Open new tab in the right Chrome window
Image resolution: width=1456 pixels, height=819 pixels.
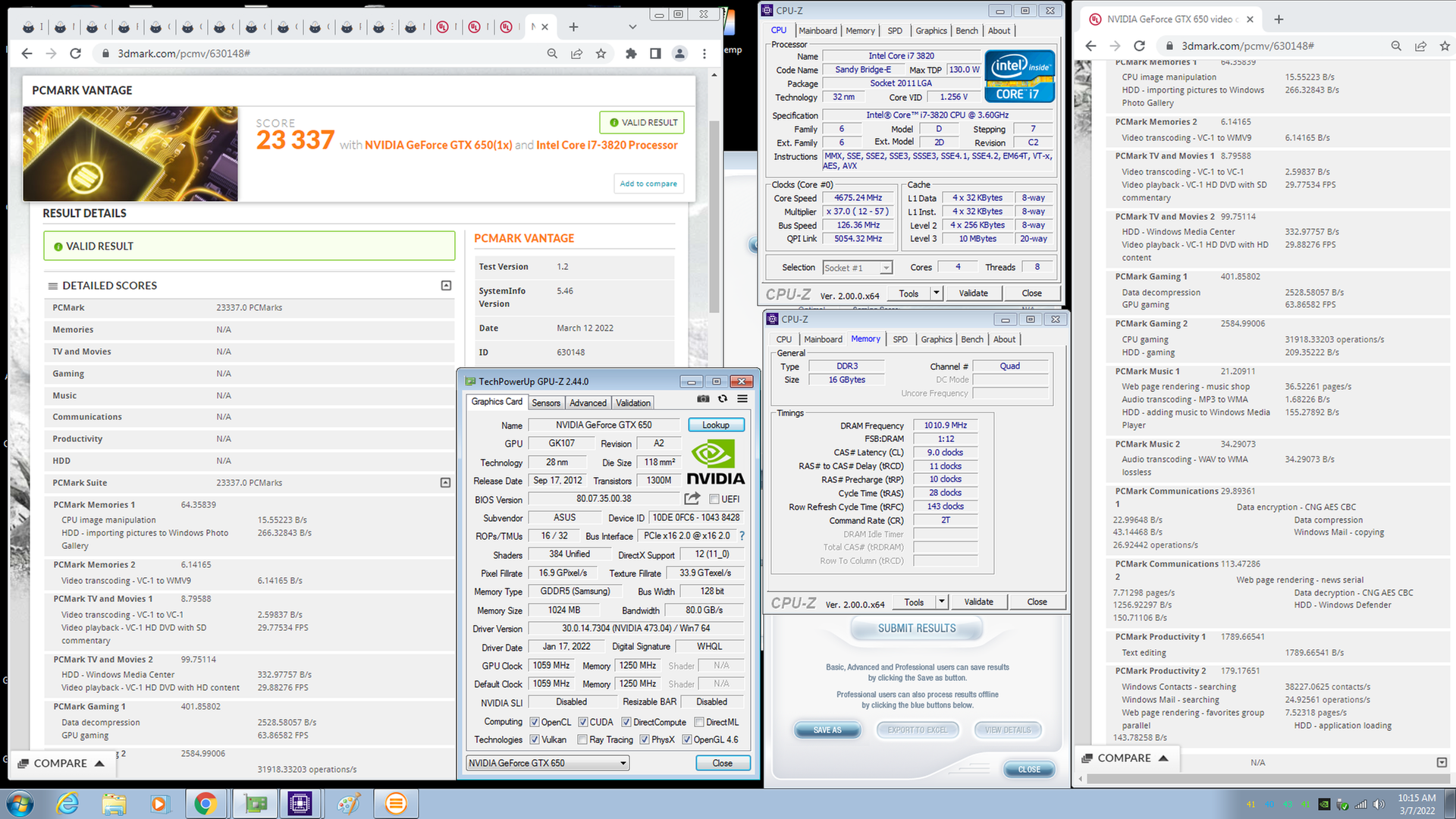pyautogui.click(x=1279, y=19)
